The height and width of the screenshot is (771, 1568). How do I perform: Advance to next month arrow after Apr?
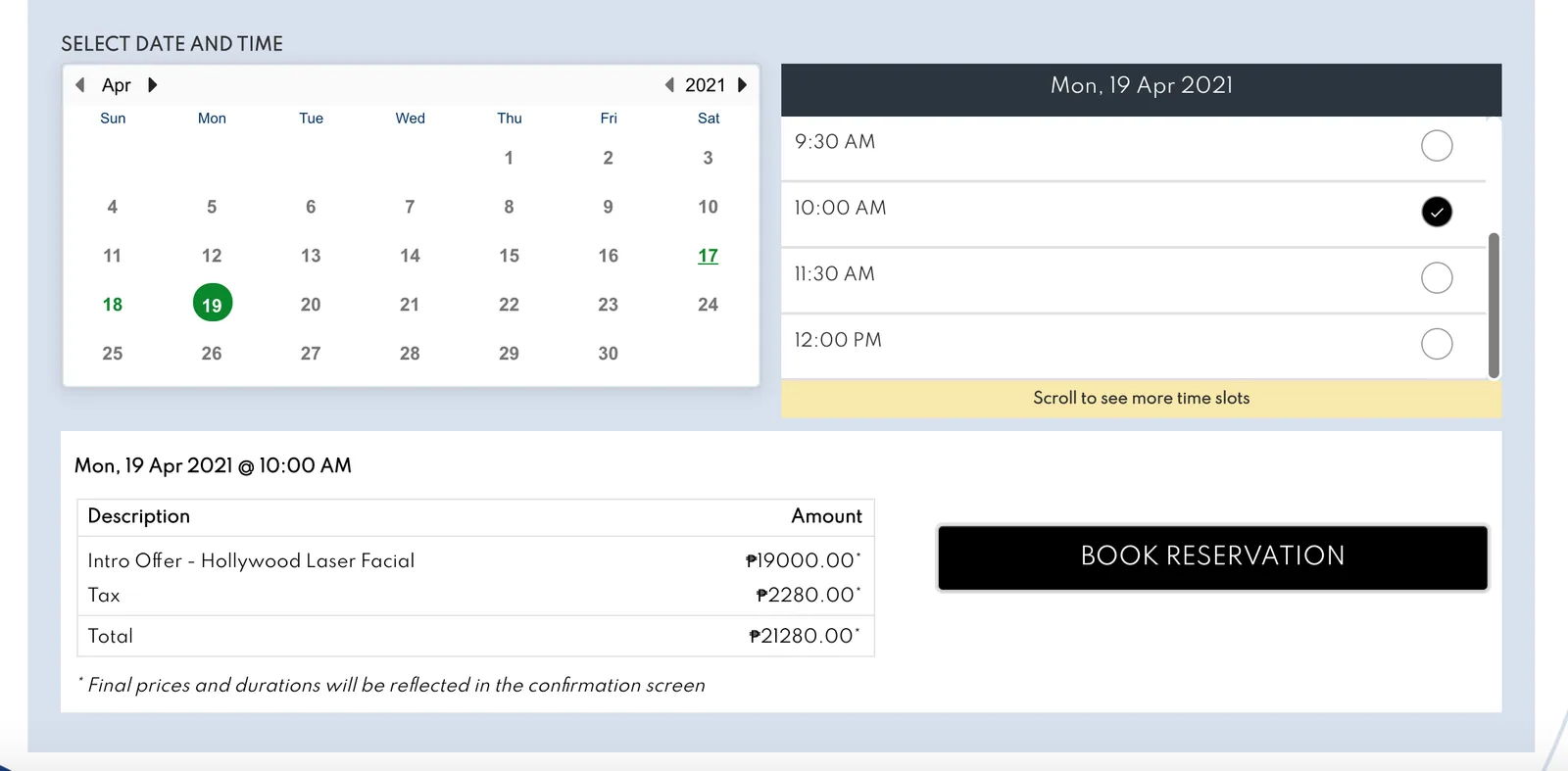153,85
